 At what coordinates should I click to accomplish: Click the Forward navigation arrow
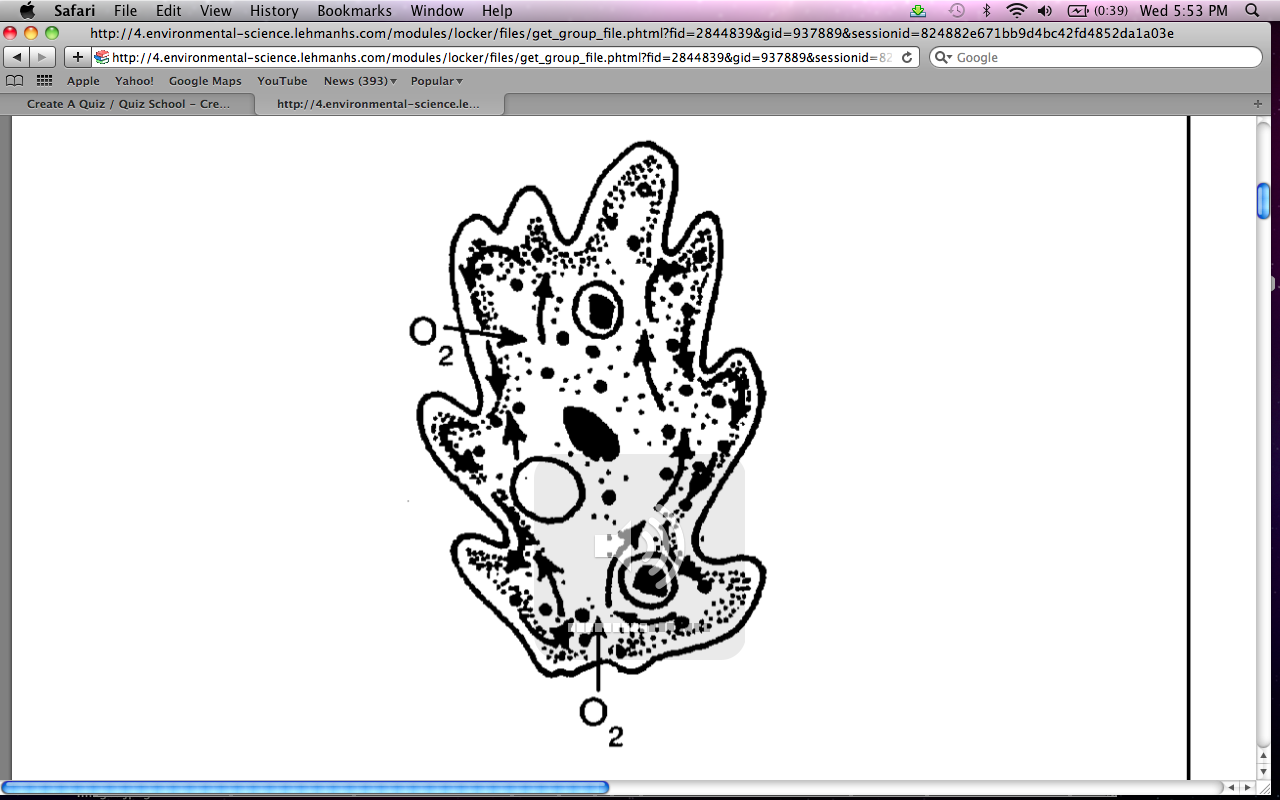(43, 57)
